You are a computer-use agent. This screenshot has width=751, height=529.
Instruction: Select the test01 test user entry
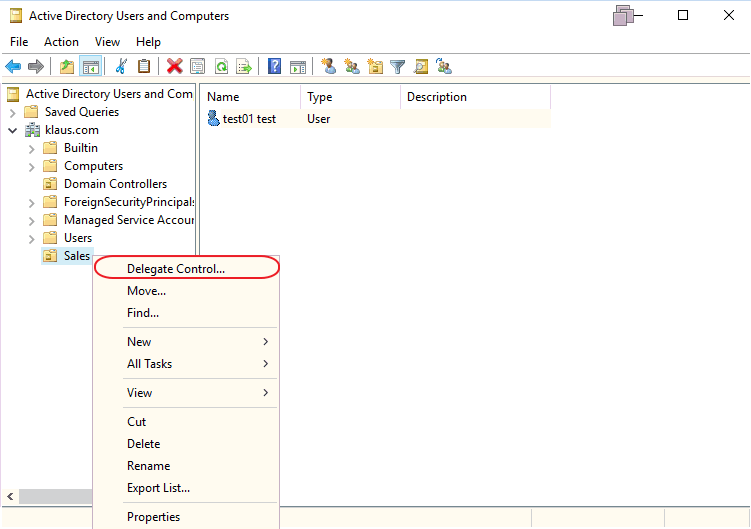click(249, 119)
